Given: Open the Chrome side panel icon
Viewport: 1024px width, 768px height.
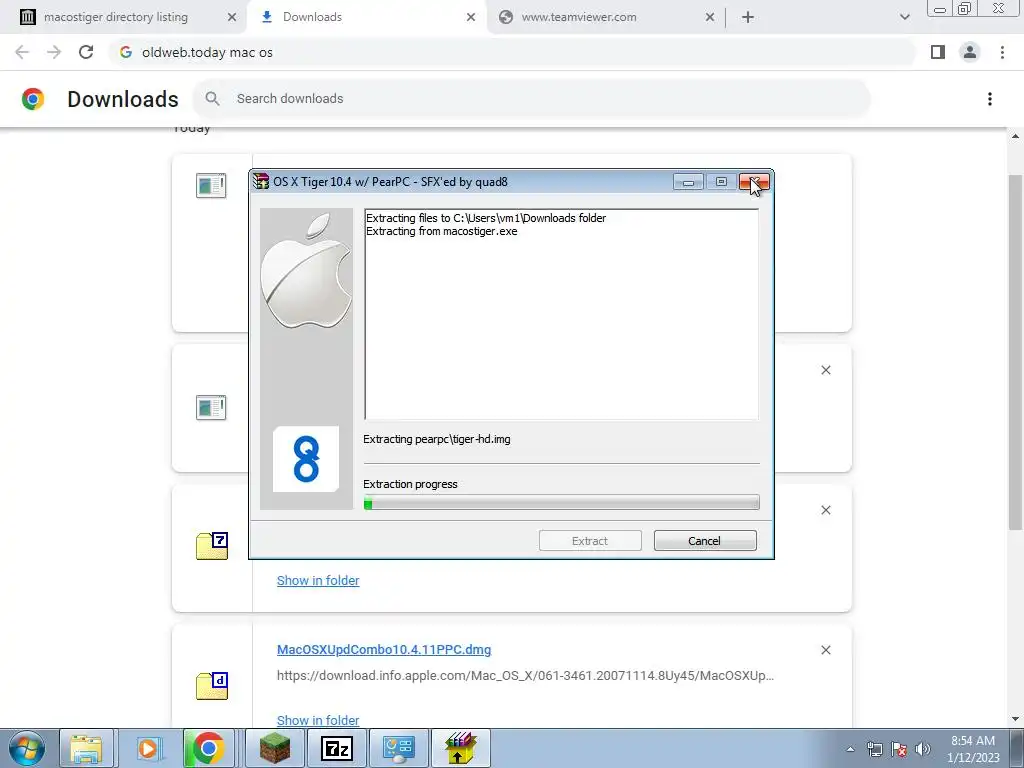Looking at the screenshot, I should tap(938, 52).
